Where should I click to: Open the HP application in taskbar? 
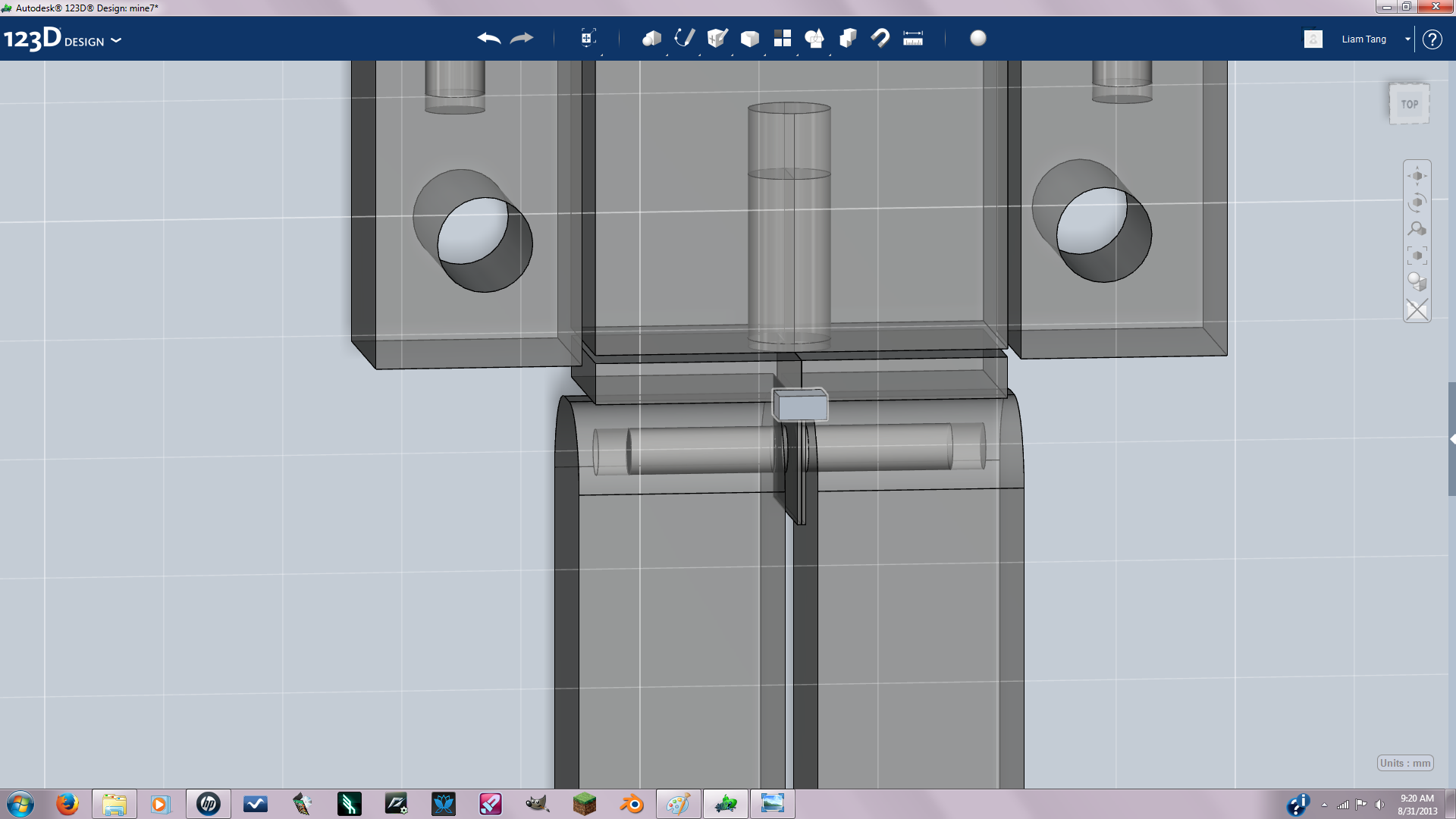pyautogui.click(x=209, y=804)
